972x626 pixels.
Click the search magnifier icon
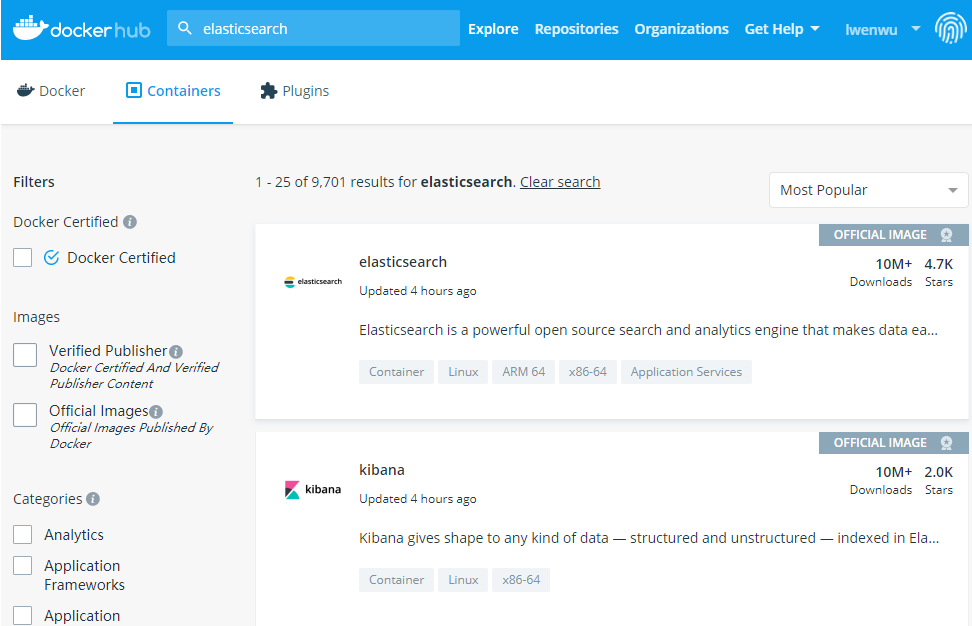(x=185, y=28)
